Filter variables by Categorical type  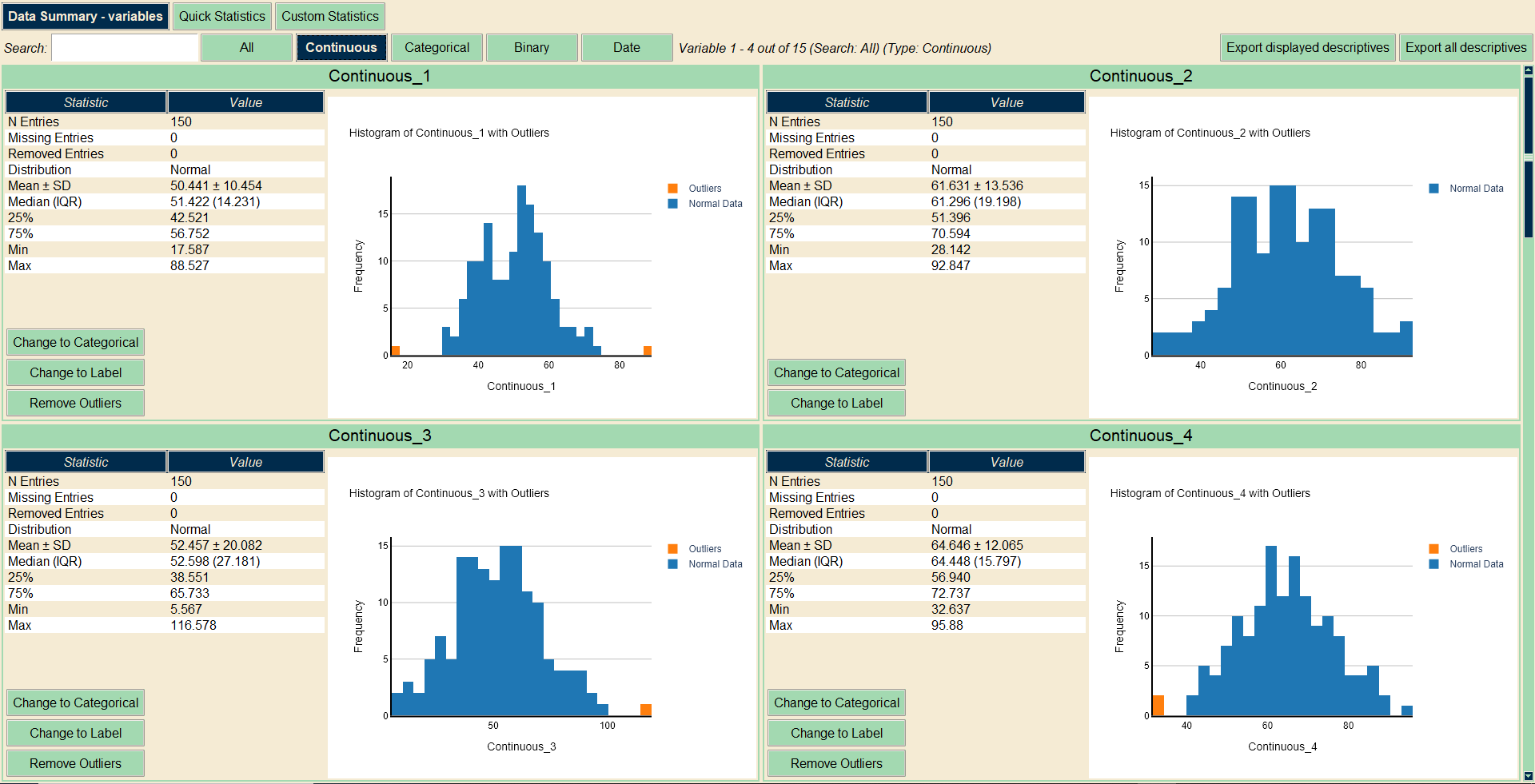[437, 48]
